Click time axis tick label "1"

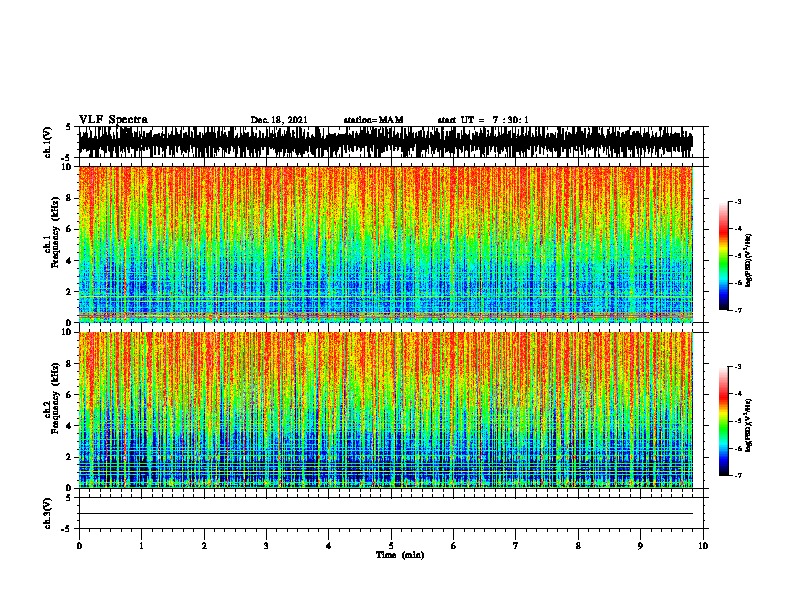pyautogui.click(x=141, y=546)
